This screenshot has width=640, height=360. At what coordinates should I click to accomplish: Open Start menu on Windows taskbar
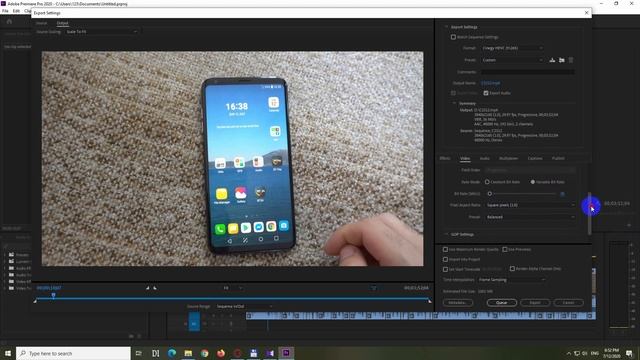point(8,353)
